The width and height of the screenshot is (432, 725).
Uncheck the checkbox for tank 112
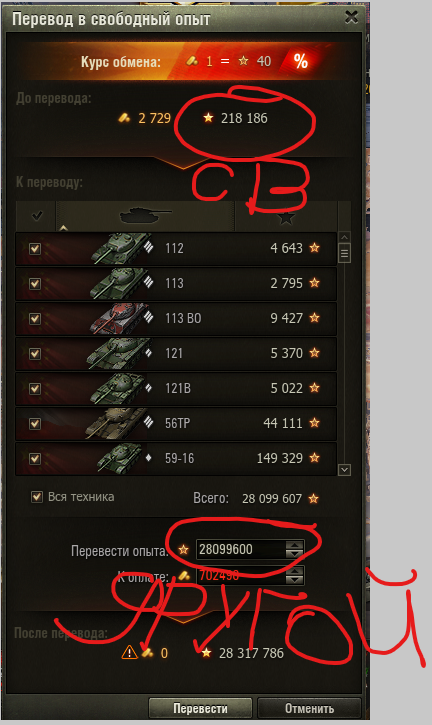pos(35,249)
